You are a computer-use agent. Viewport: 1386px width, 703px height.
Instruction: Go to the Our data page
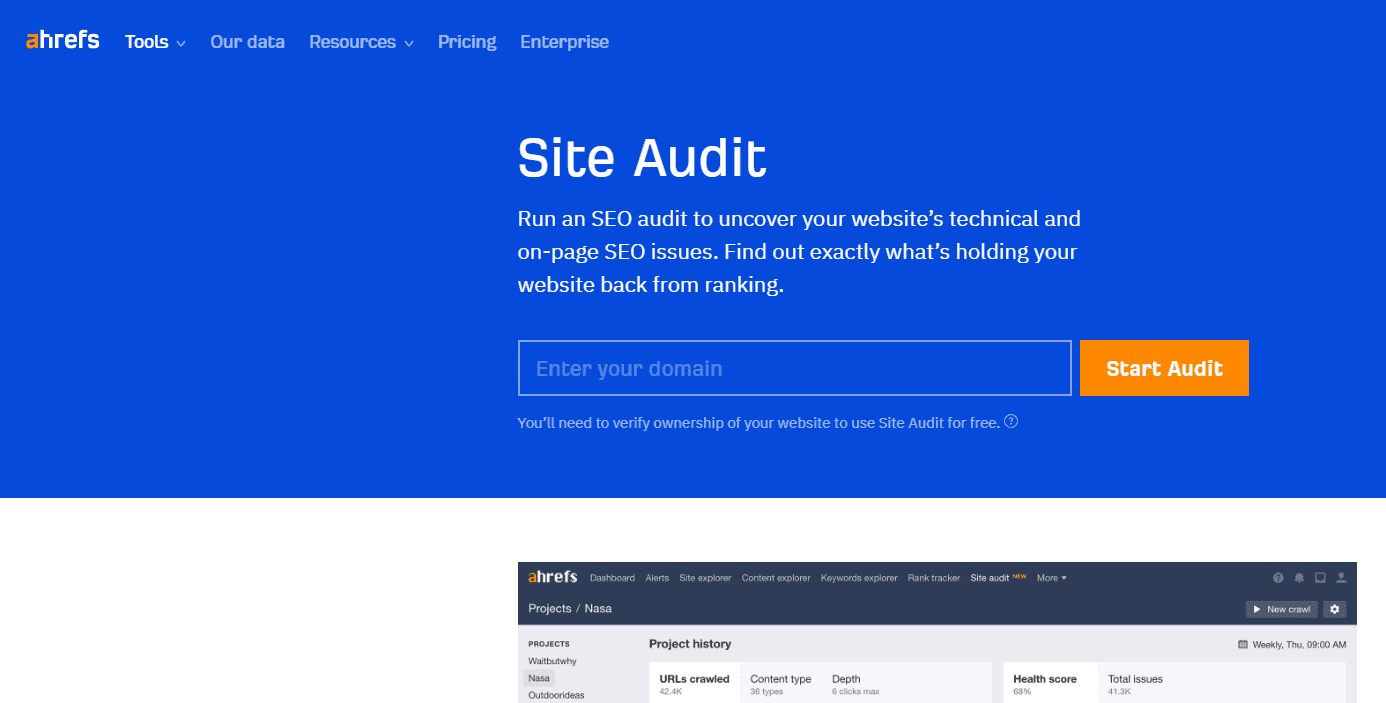coord(247,42)
